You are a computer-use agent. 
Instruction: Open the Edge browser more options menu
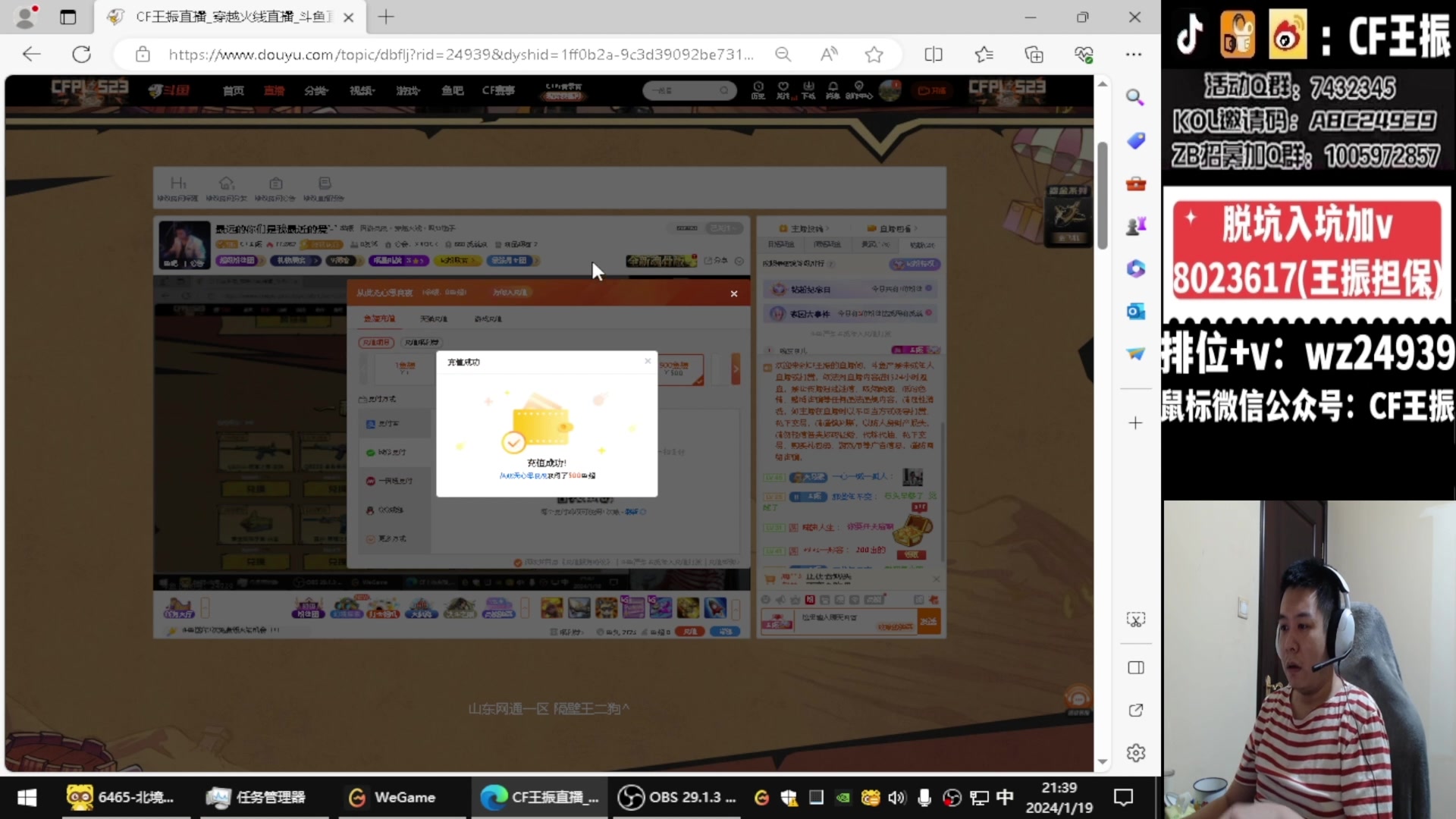tap(1134, 55)
